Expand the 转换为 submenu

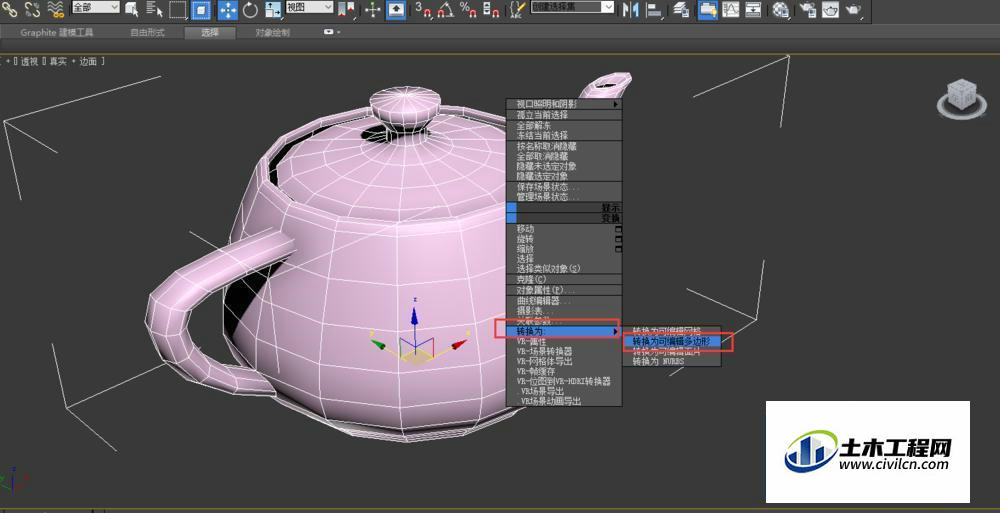[564, 332]
